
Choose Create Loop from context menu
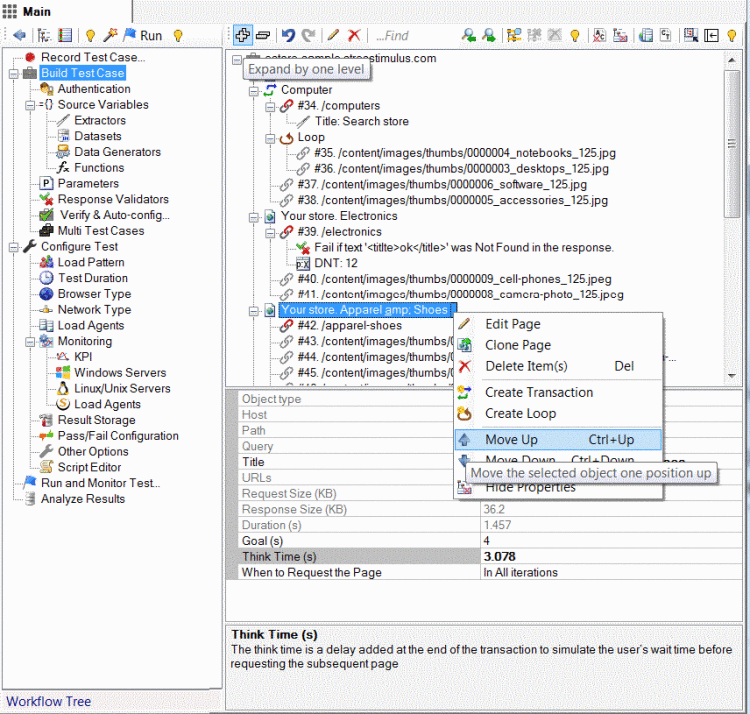point(520,413)
